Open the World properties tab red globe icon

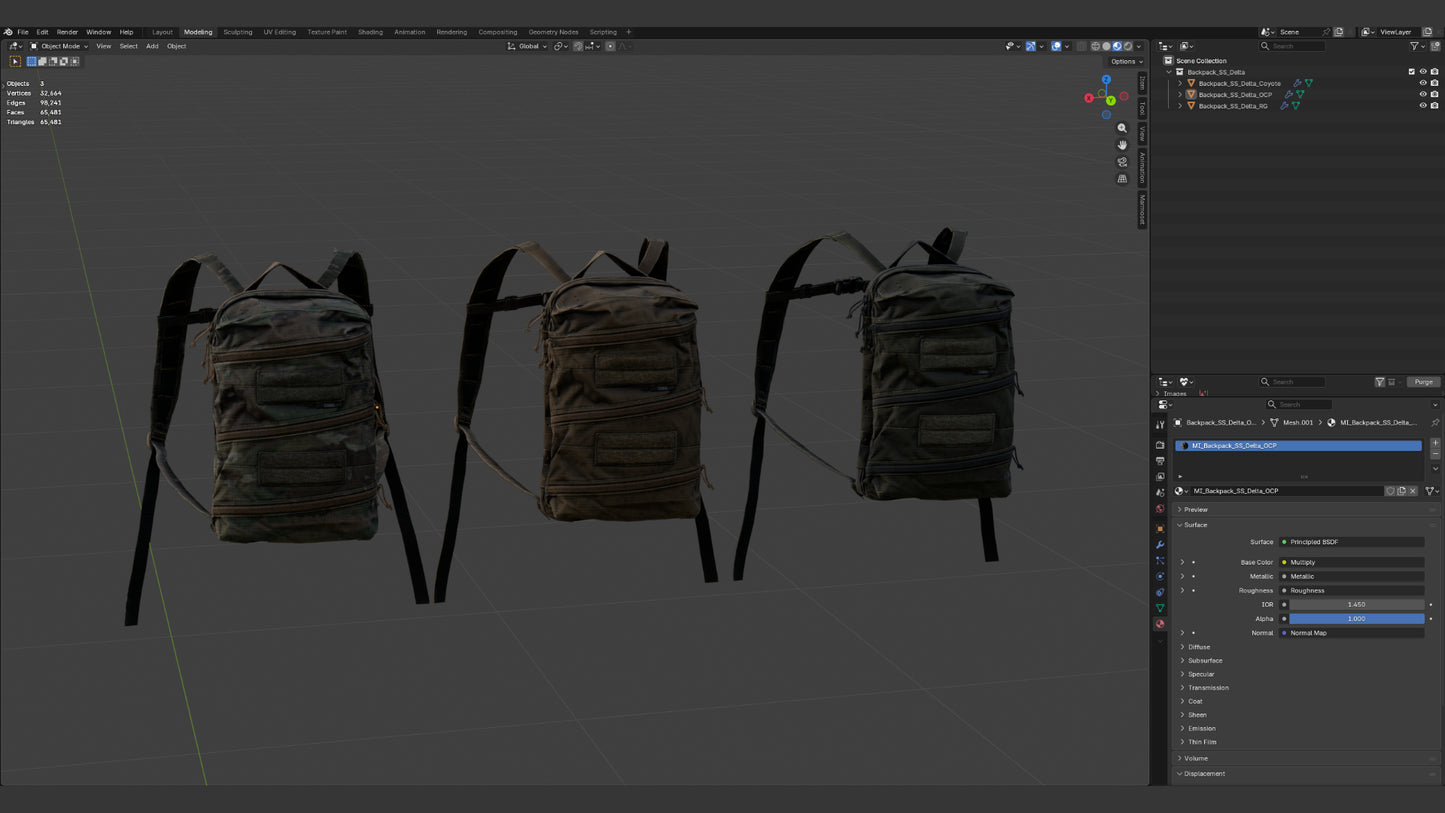(1160, 509)
